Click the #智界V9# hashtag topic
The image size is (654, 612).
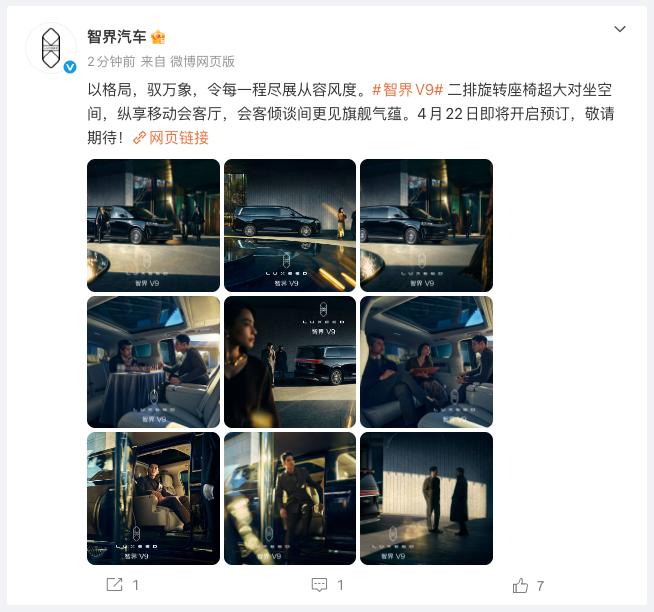click(x=407, y=90)
